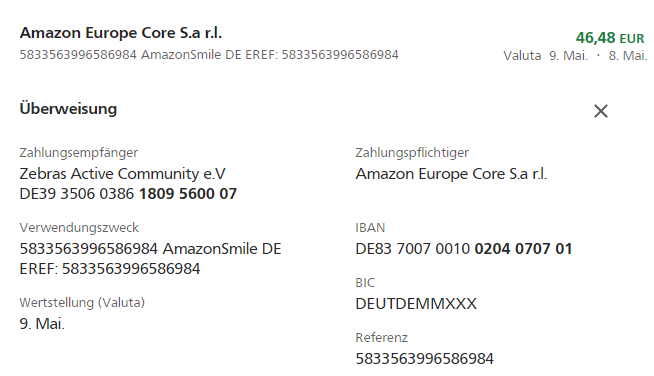Click Zebras Active Community e.V recipient name
Image resolution: width=654 pixels, height=376 pixels.
tap(122, 174)
